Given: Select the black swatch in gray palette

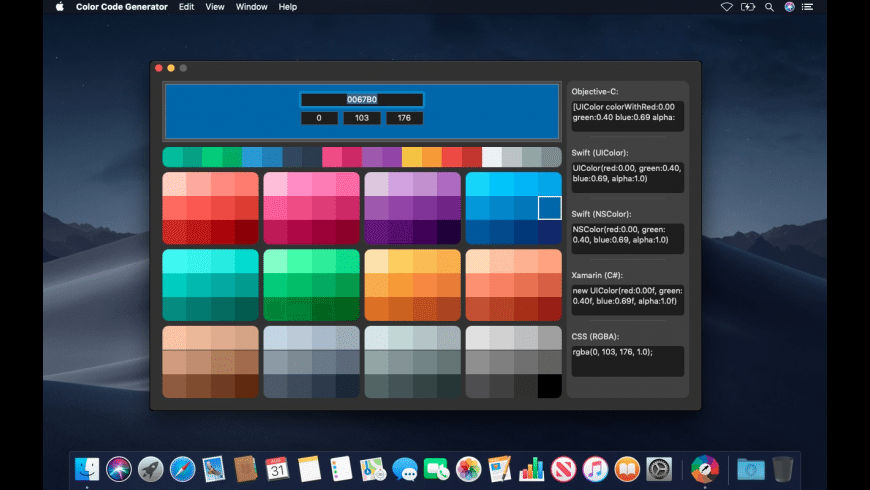Looking at the screenshot, I should point(549,386).
